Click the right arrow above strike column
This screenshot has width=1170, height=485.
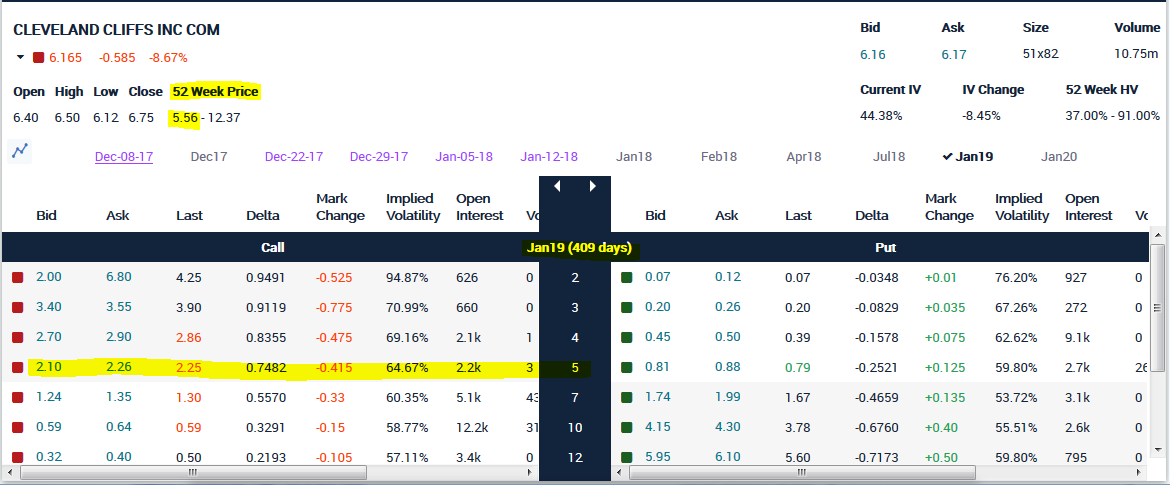[x=592, y=187]
